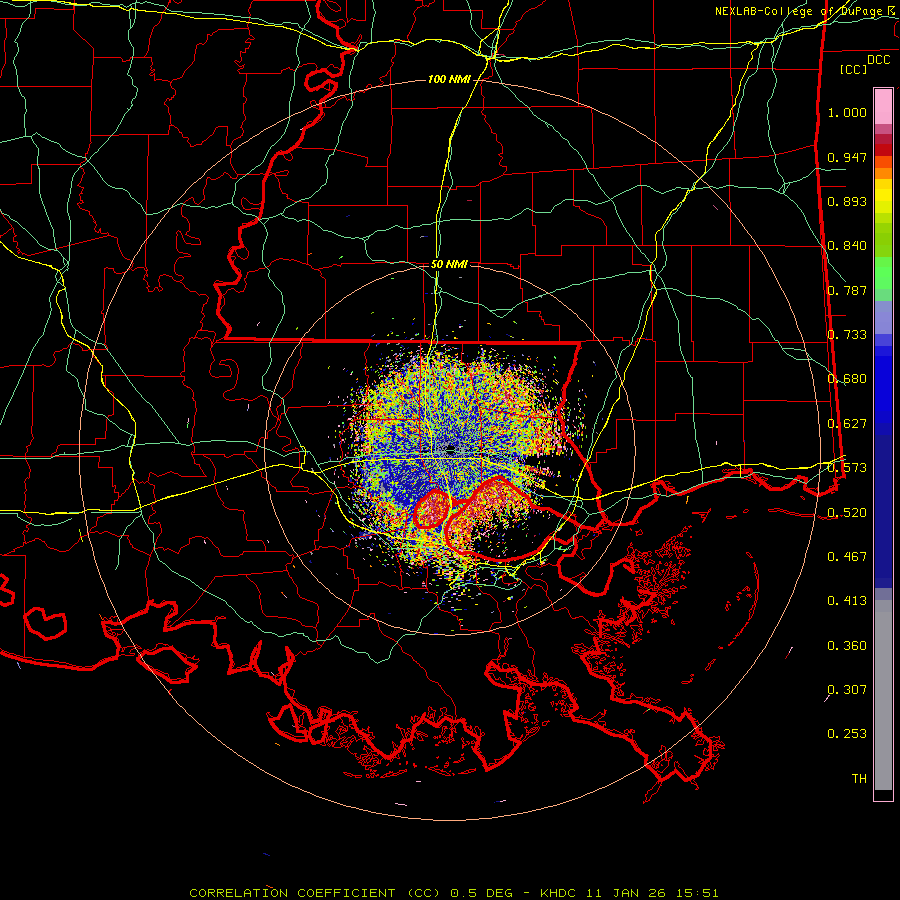Click the [CC] unit label above the color bar
Image resolution: width=900 pixels, height=900 pixels.
[854, 69]
